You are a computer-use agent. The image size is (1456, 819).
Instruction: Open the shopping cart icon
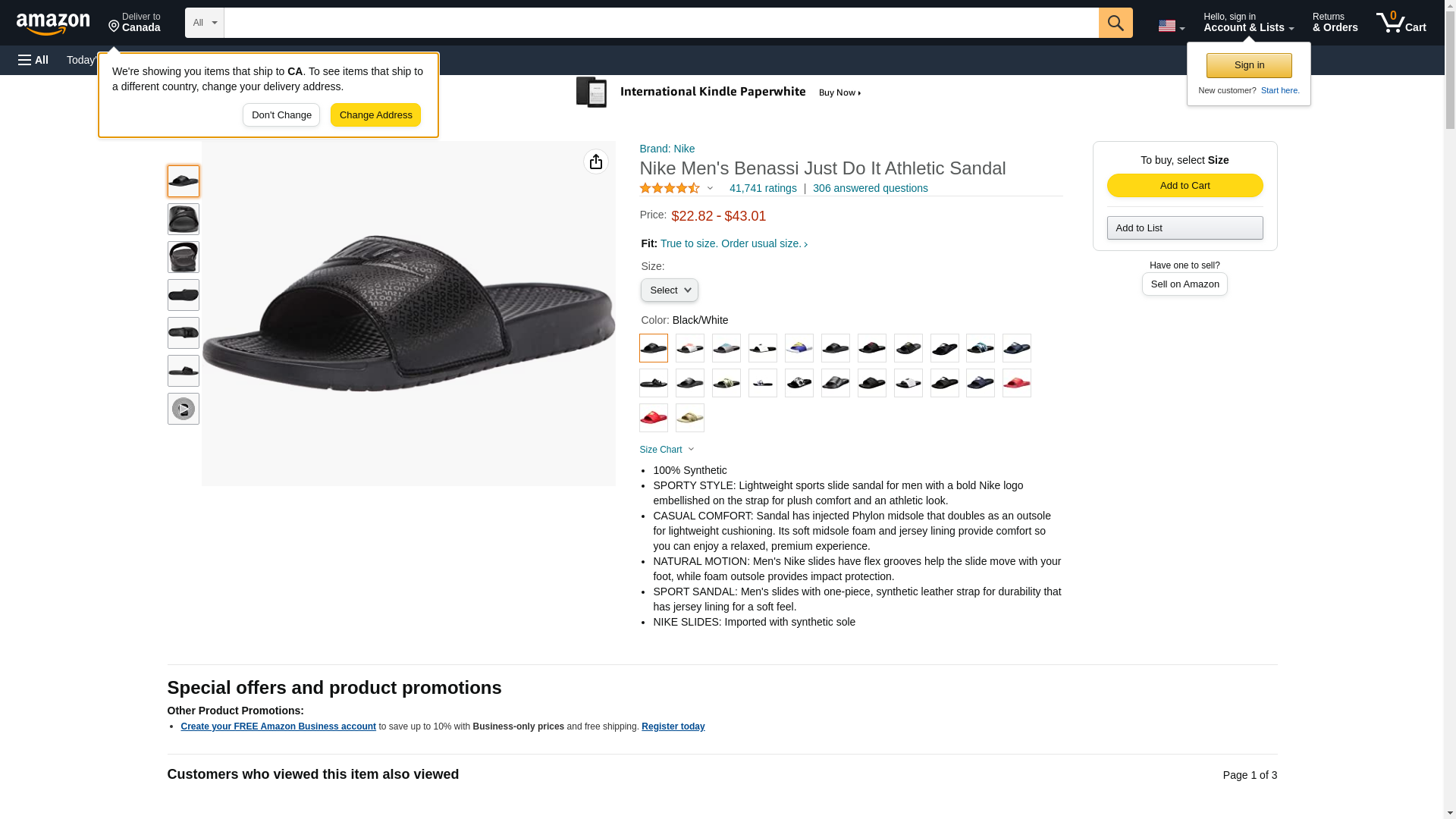(1401, 23)
